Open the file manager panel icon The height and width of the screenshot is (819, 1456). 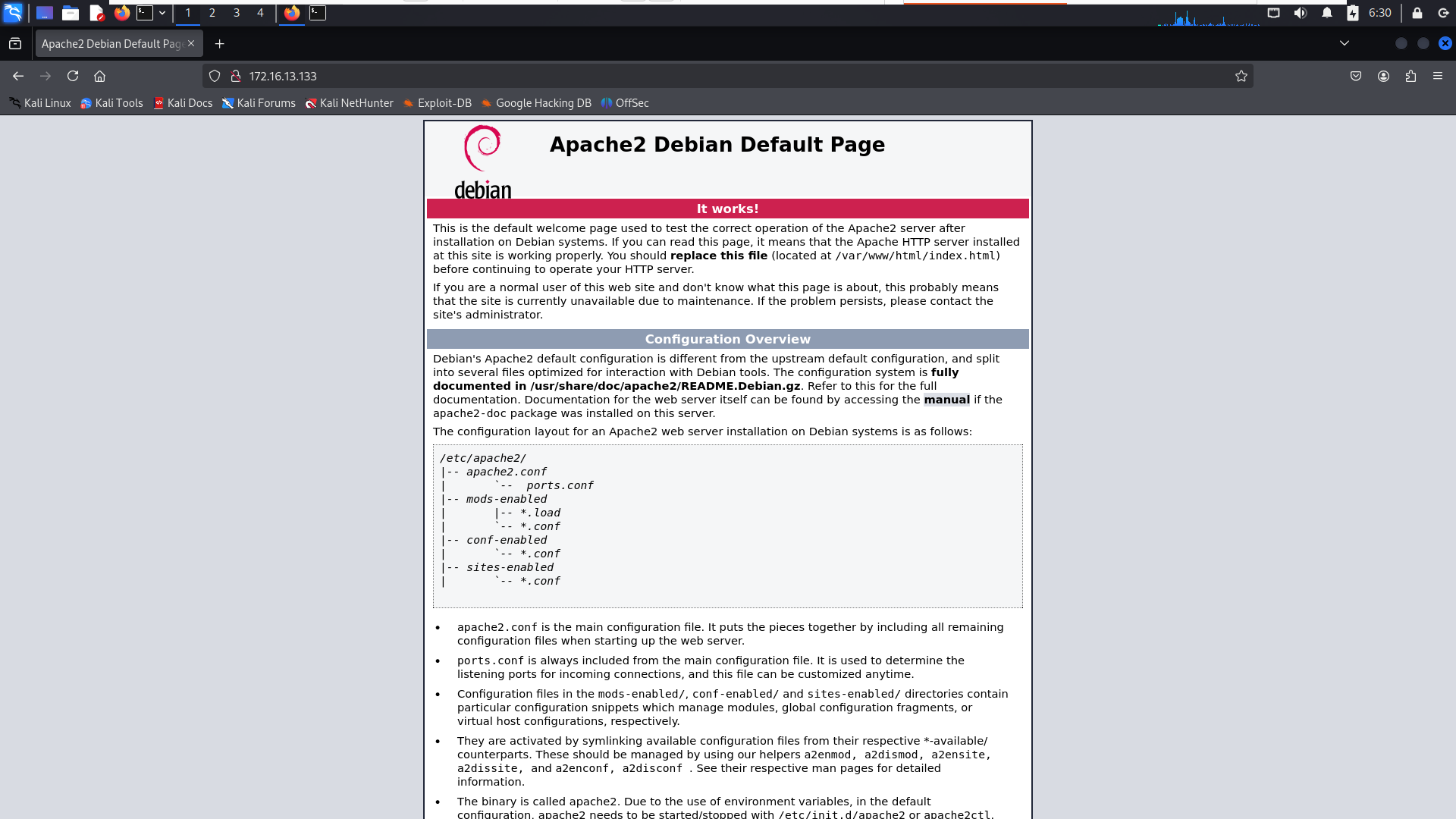click(71, 13)
